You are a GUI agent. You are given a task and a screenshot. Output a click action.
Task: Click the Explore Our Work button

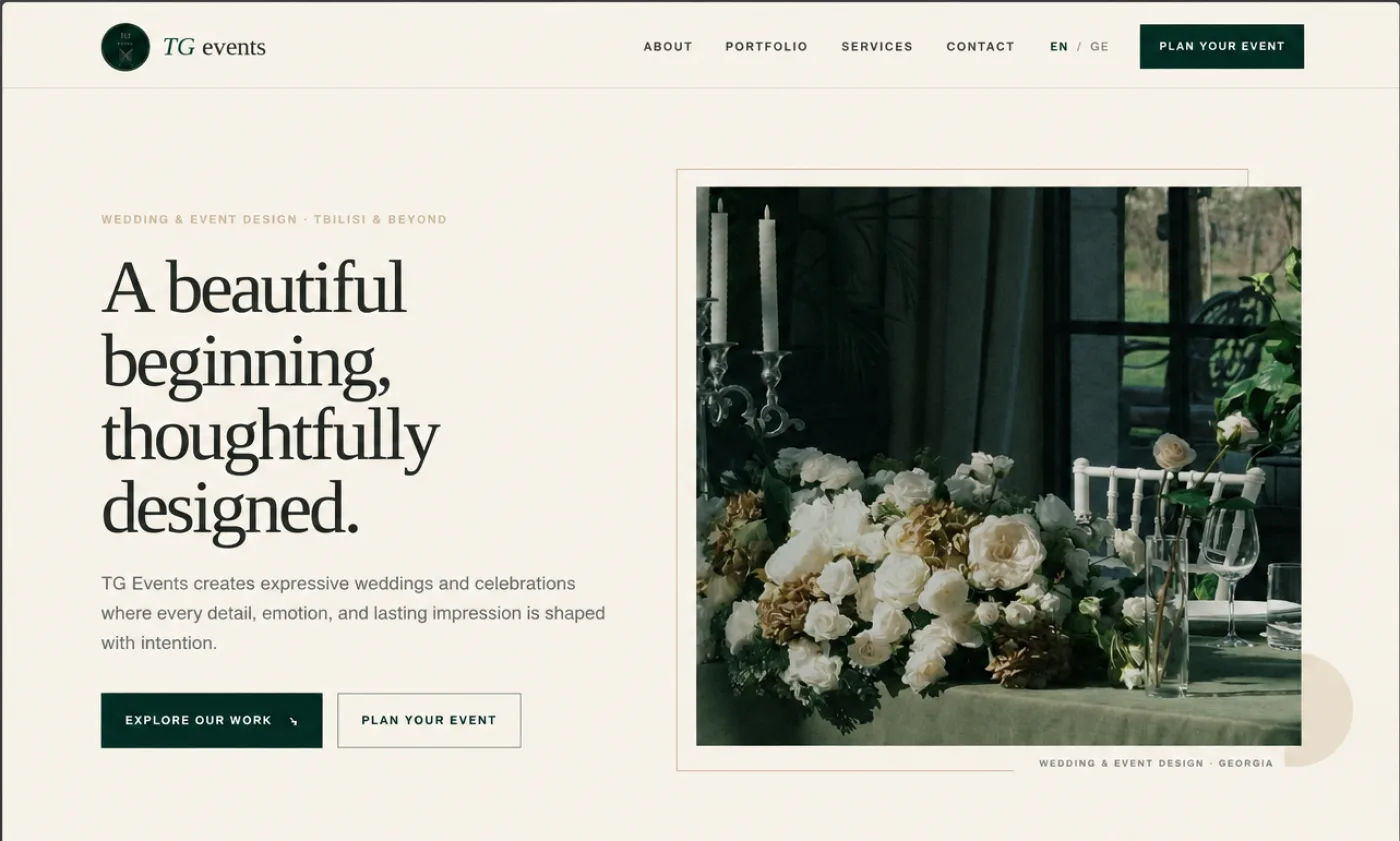point(212,720)
